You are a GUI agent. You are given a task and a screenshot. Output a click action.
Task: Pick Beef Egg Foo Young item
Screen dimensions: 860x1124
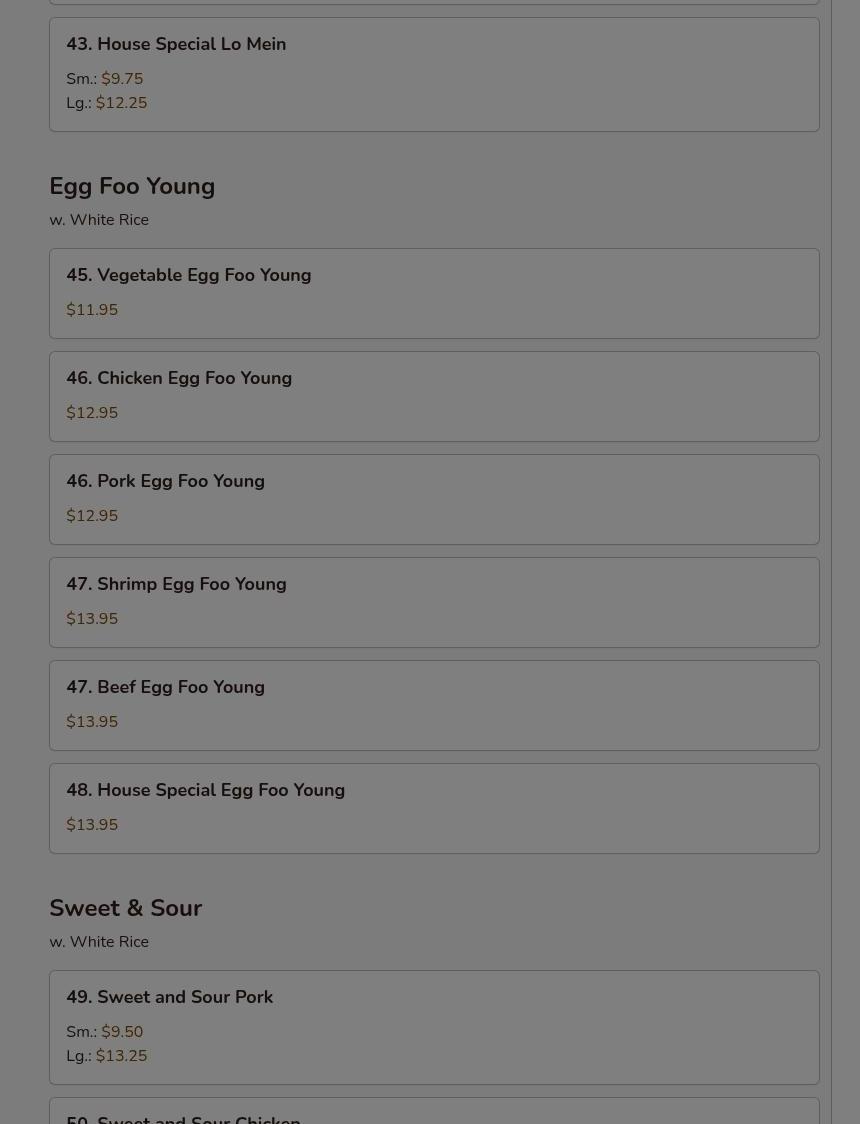click(x=165, y=687)
